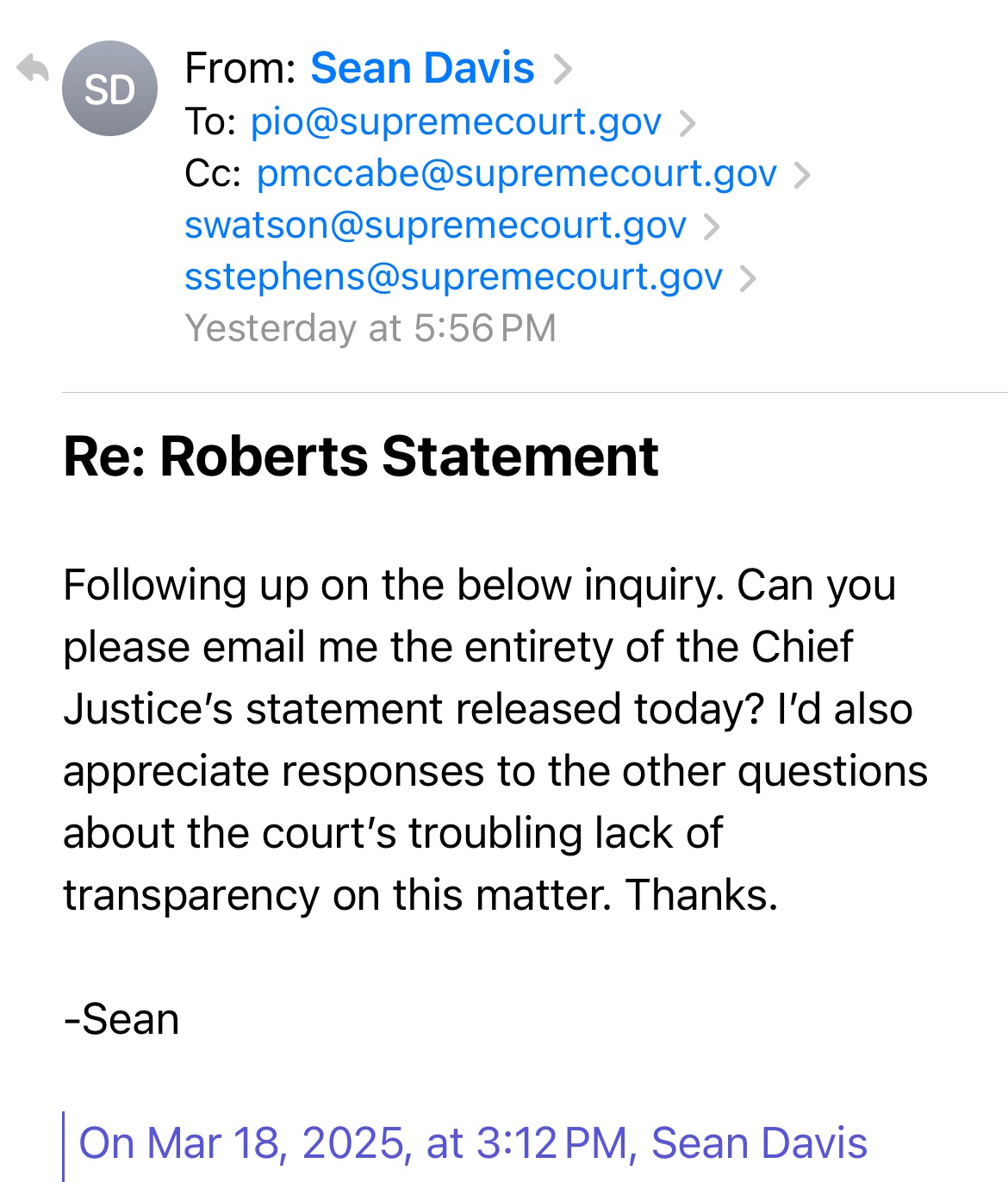This screenshot has width=1008, height=1182.
Task: Open sstephens@supremecourt.gov Cc address
Action: pyautogui.click(x=453, y=277)
